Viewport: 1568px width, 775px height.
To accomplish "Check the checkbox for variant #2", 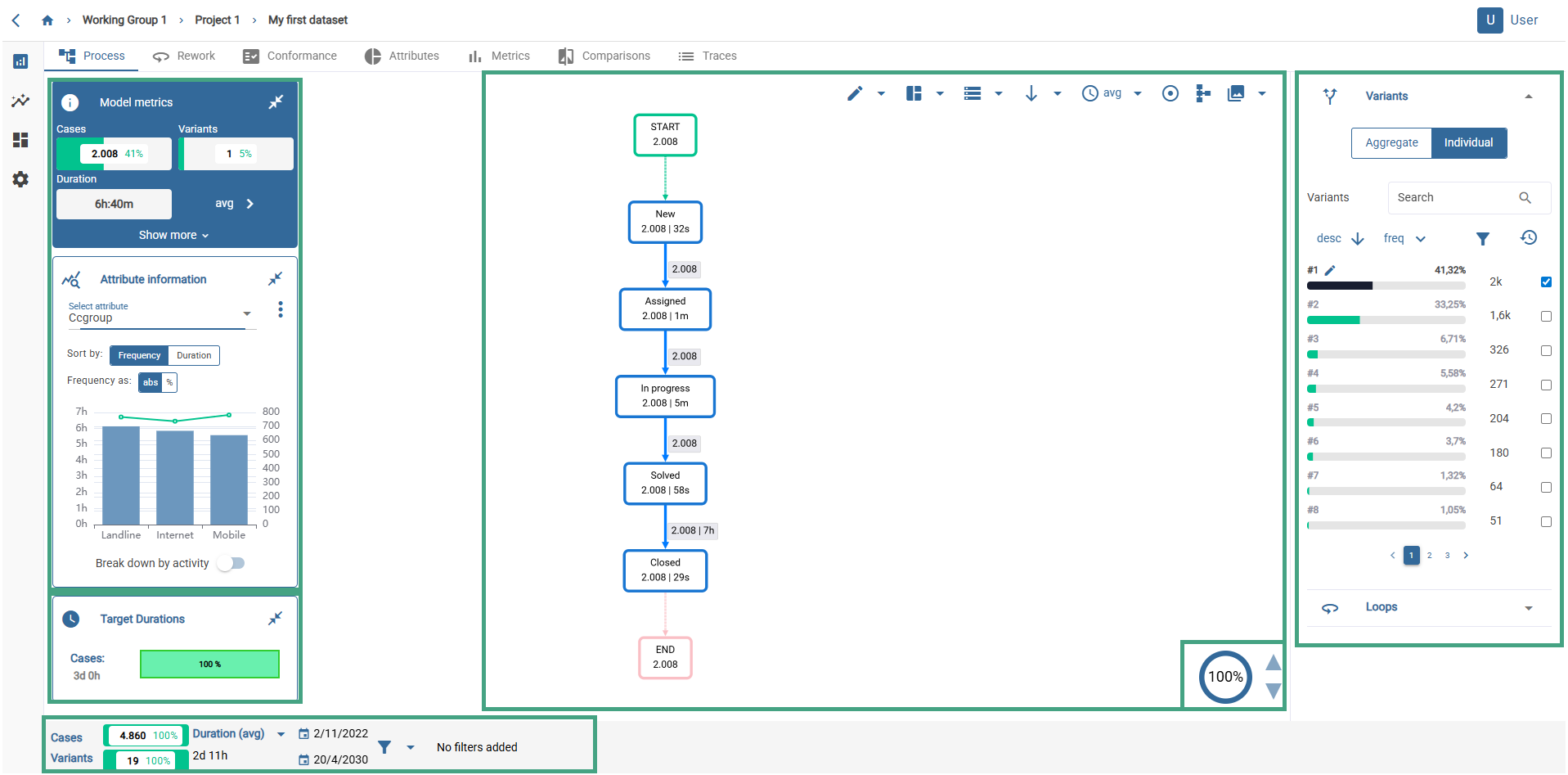I will click(x=1546, y=316).
